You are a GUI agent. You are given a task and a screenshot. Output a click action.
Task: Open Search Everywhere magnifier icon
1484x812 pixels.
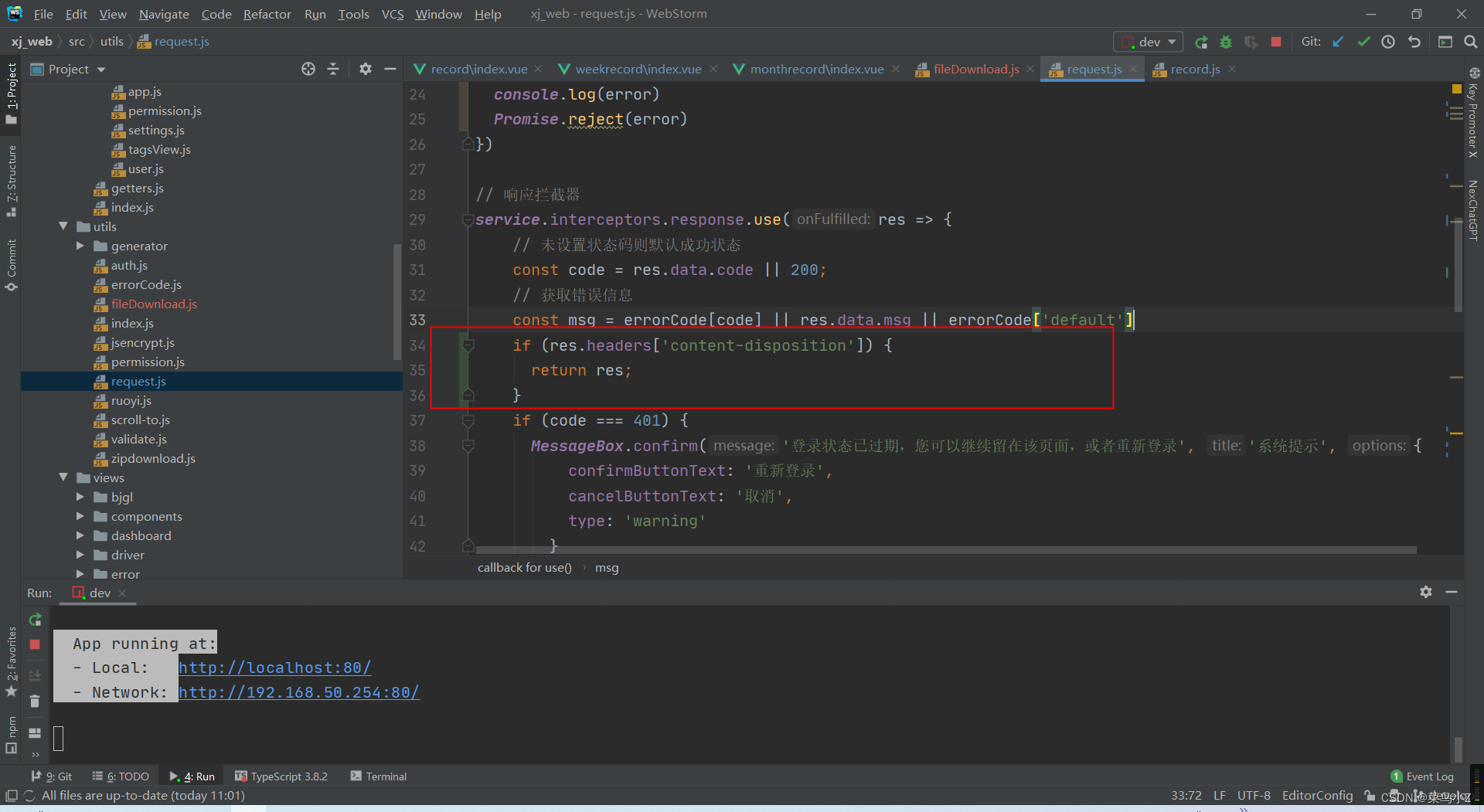coord(1471,42)
